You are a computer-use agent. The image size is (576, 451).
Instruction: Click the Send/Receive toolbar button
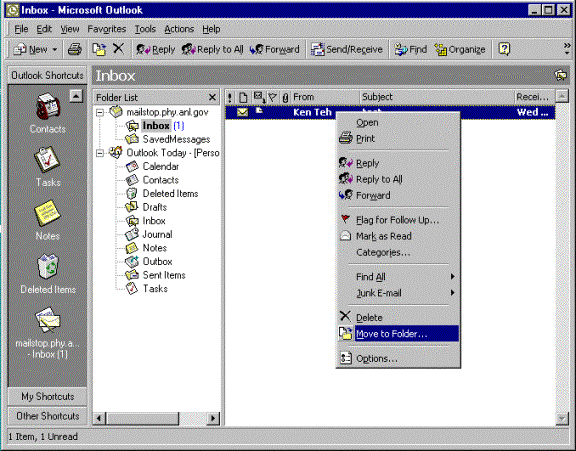click(x=347, y=49)
